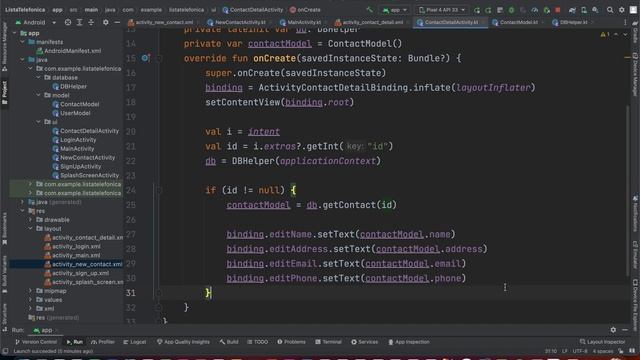Image resolution: width=640 pixels, height=360 pixels.
Task: Collapse the manifests folder
Action: (22, 42)
